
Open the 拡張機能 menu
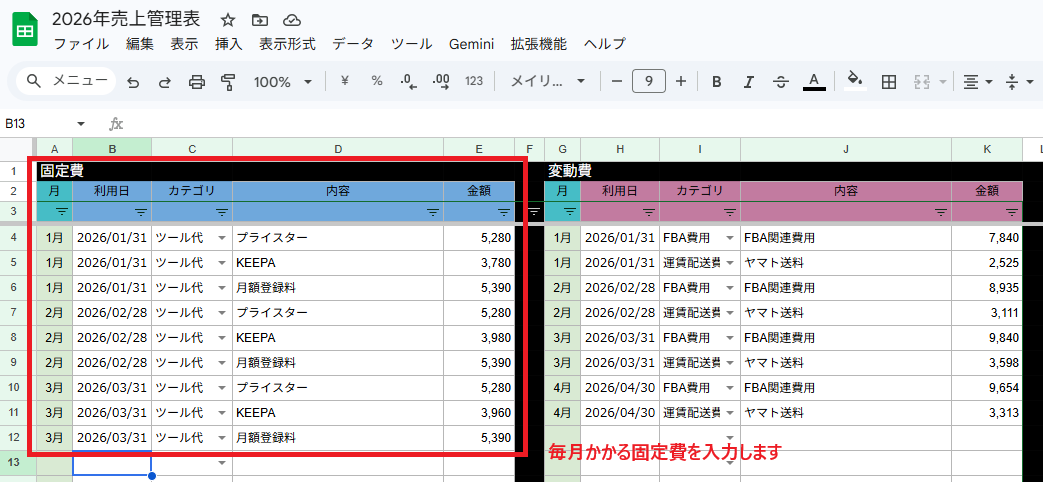(538, 44)
